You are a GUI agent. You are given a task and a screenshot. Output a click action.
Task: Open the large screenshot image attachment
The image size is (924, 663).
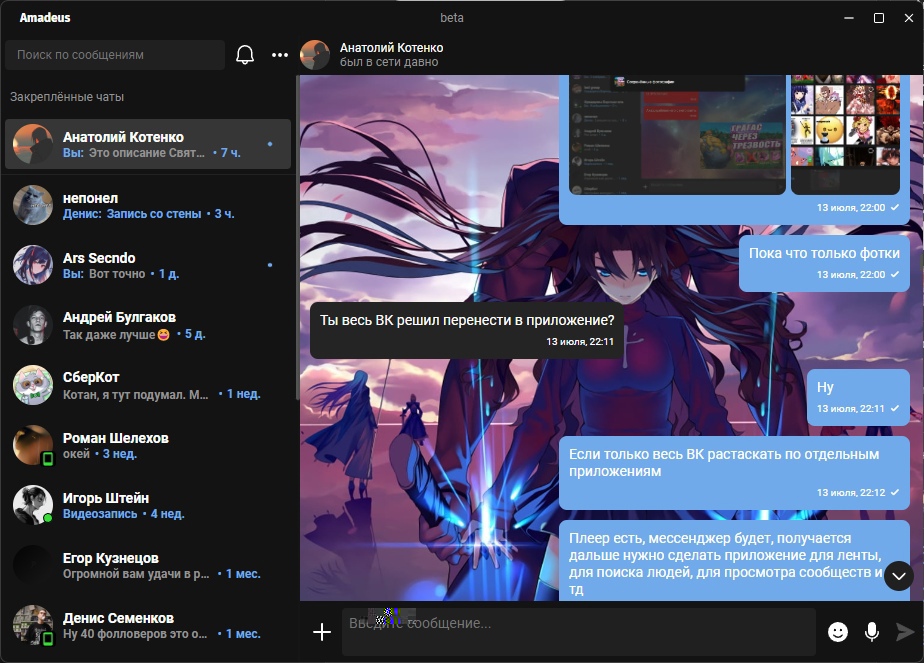click(x=677, y=134)
